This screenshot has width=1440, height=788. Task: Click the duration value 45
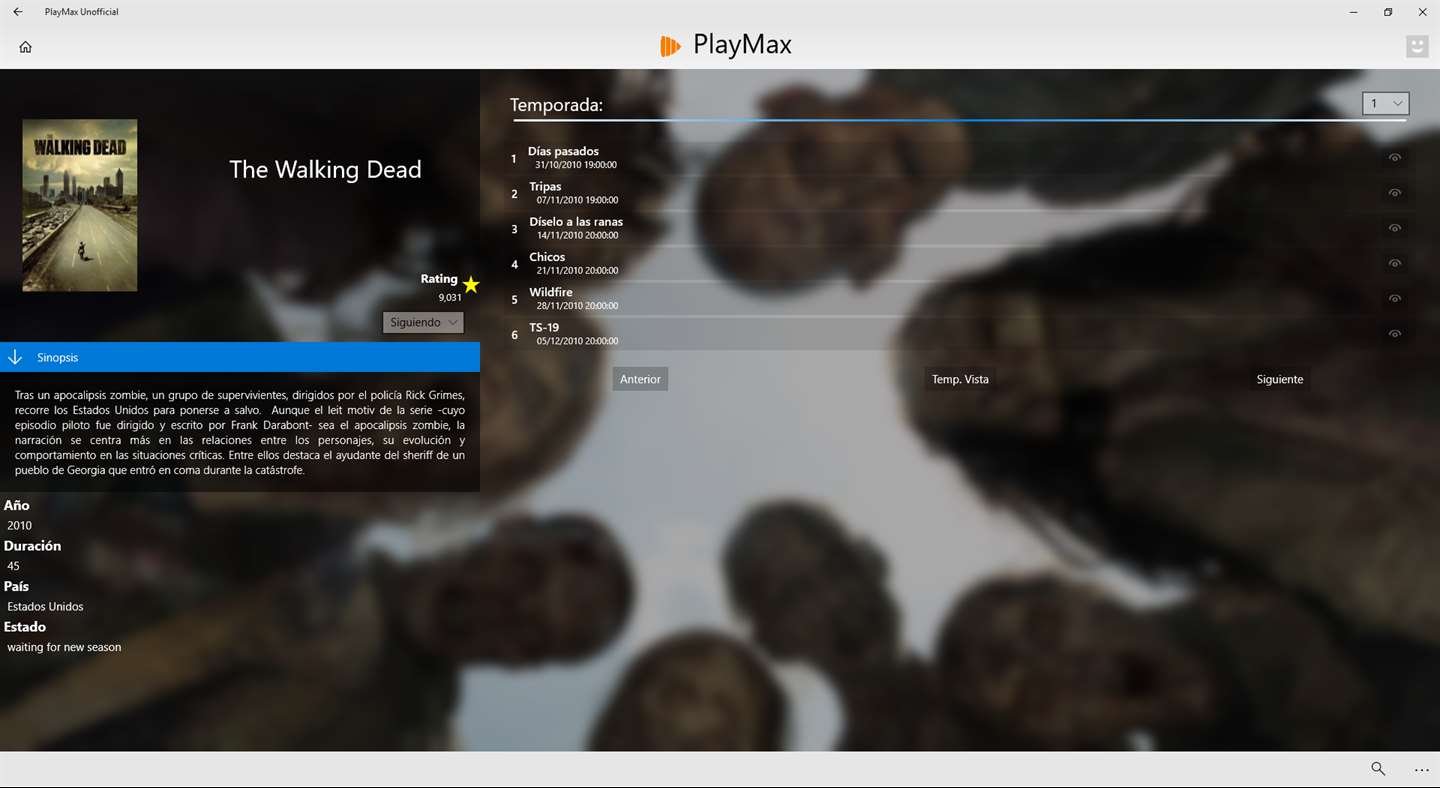[13, 566]
